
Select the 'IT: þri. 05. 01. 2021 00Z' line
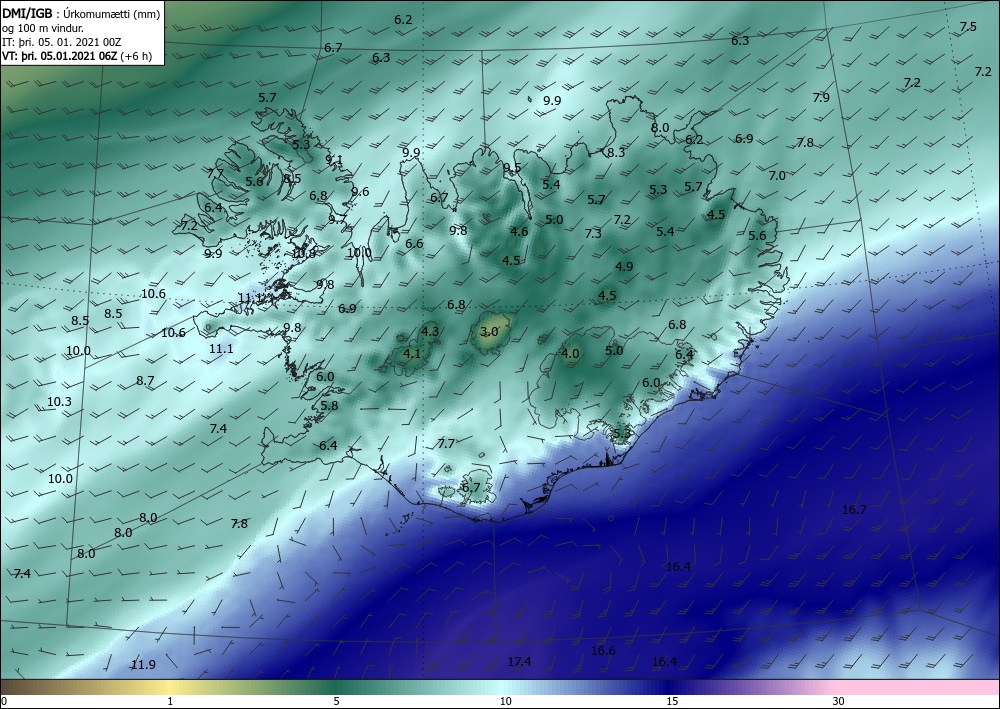tap(62, 42)
